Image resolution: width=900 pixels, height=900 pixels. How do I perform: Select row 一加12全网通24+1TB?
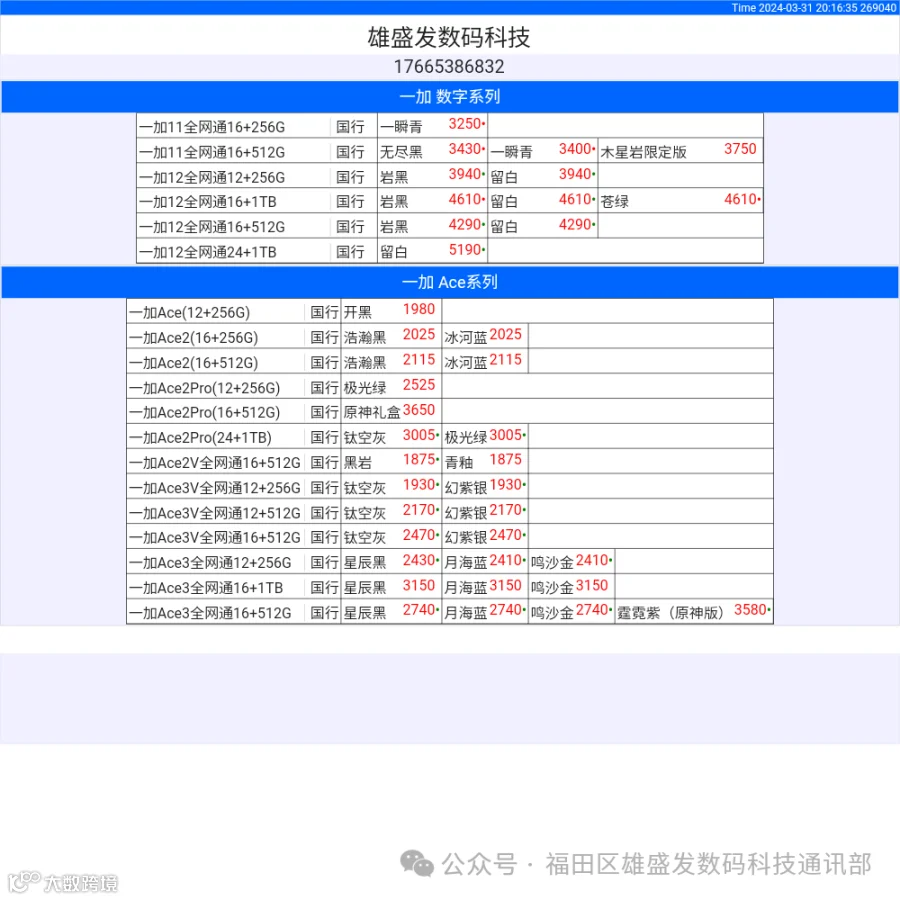450,251
